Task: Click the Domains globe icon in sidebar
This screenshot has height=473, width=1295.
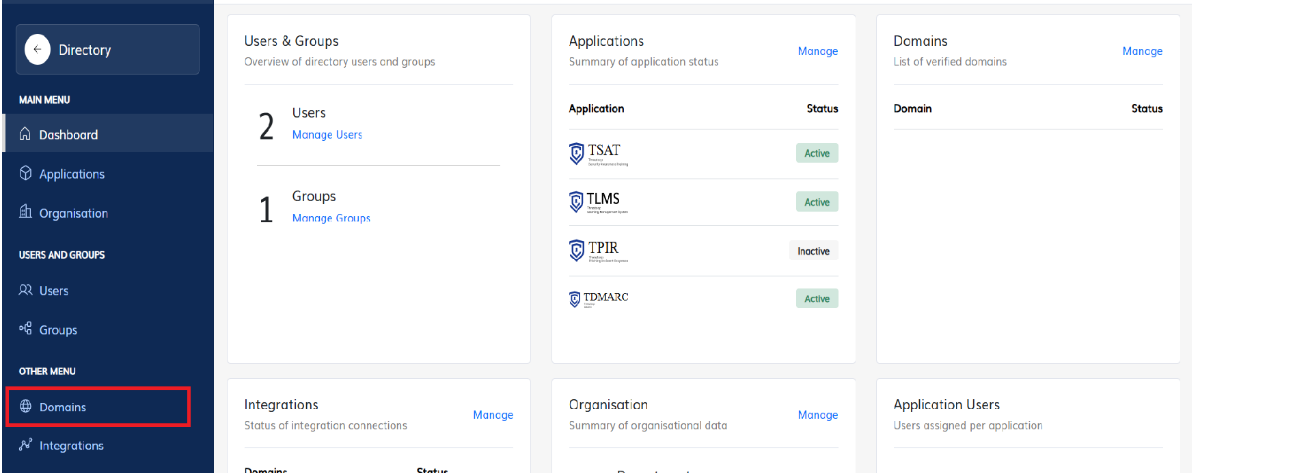Action: [x=26, y=407]
